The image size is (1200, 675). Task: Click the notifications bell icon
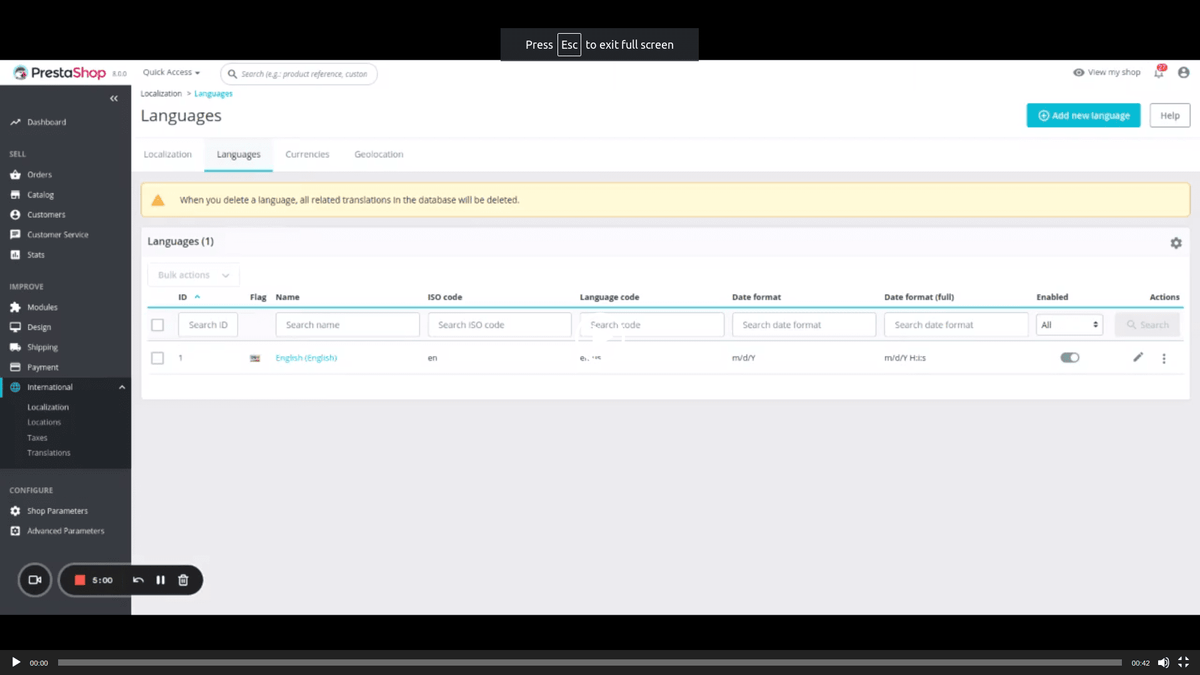(1157, 72)
